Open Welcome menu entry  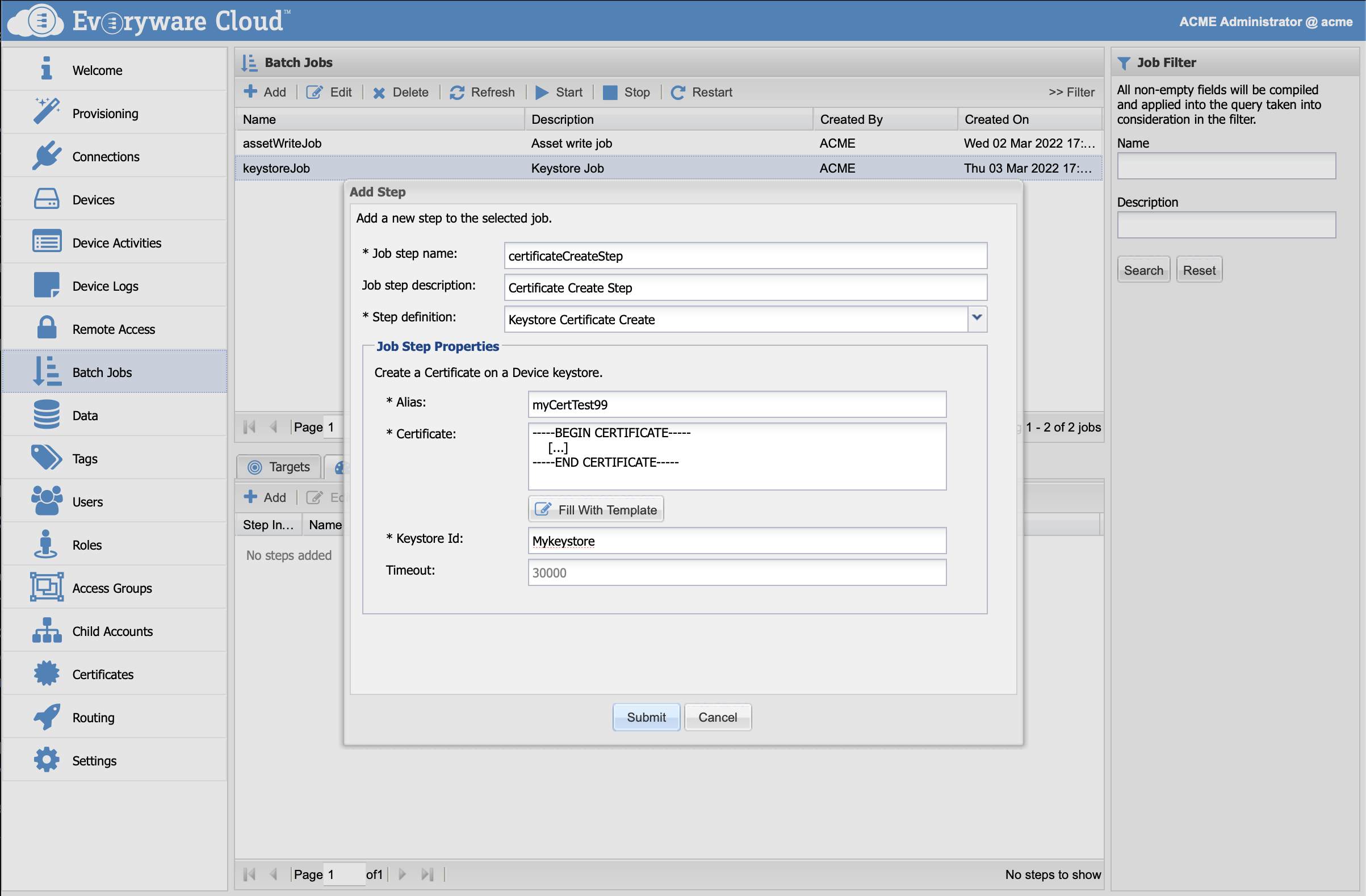pyautogui.click(x=115, y=69)
